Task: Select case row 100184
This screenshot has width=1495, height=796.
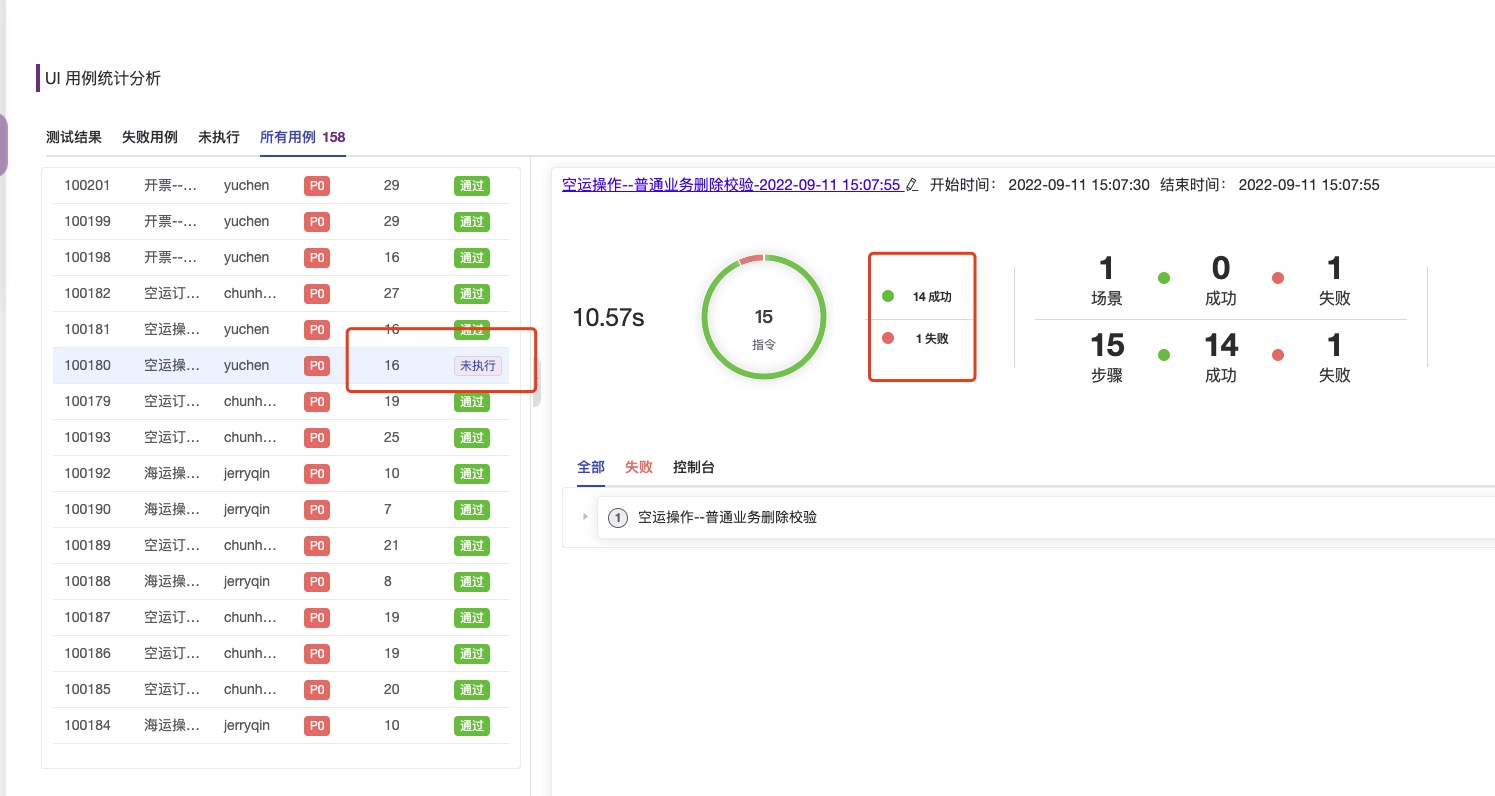Action: (281, 726)
